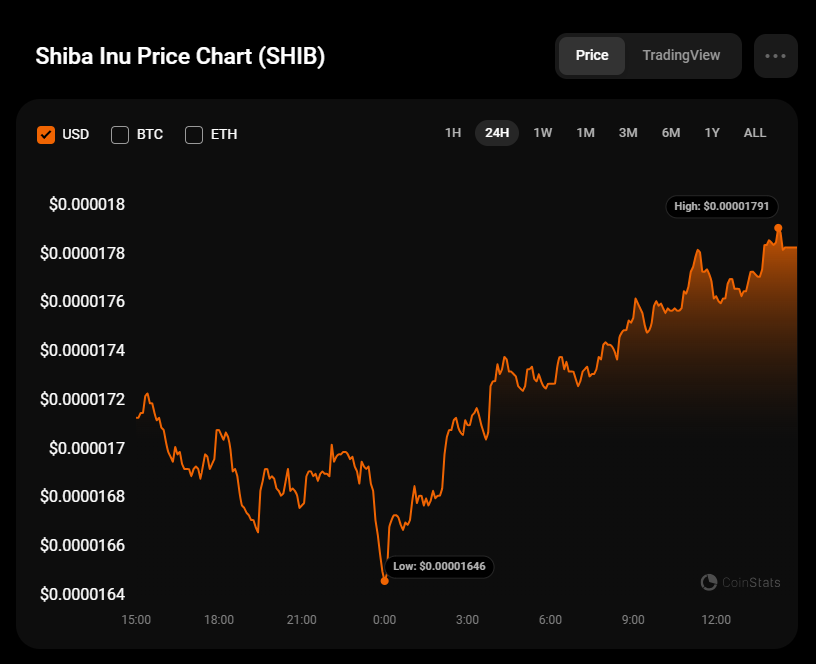
Task: Click the high price point marker
Action: coord(778,228)
